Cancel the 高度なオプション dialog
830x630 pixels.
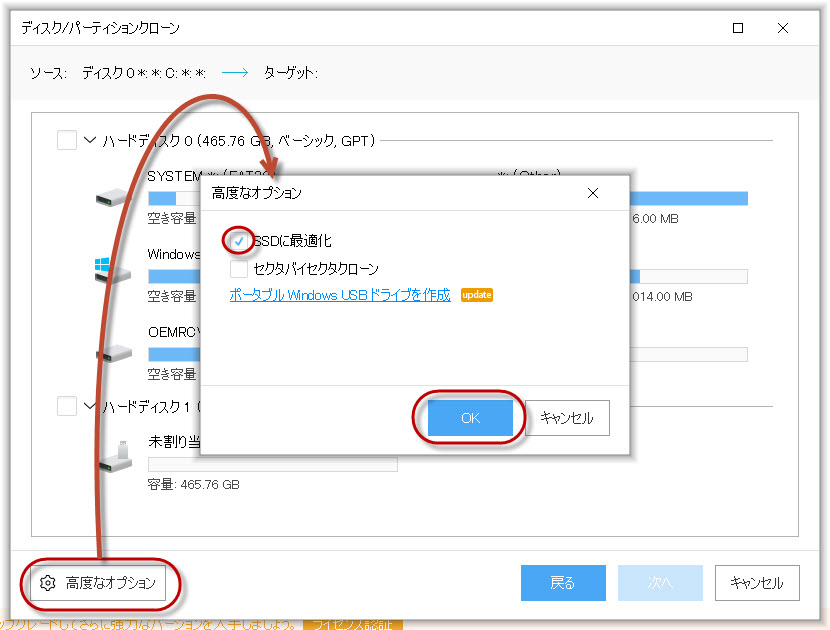click(567, 418)
